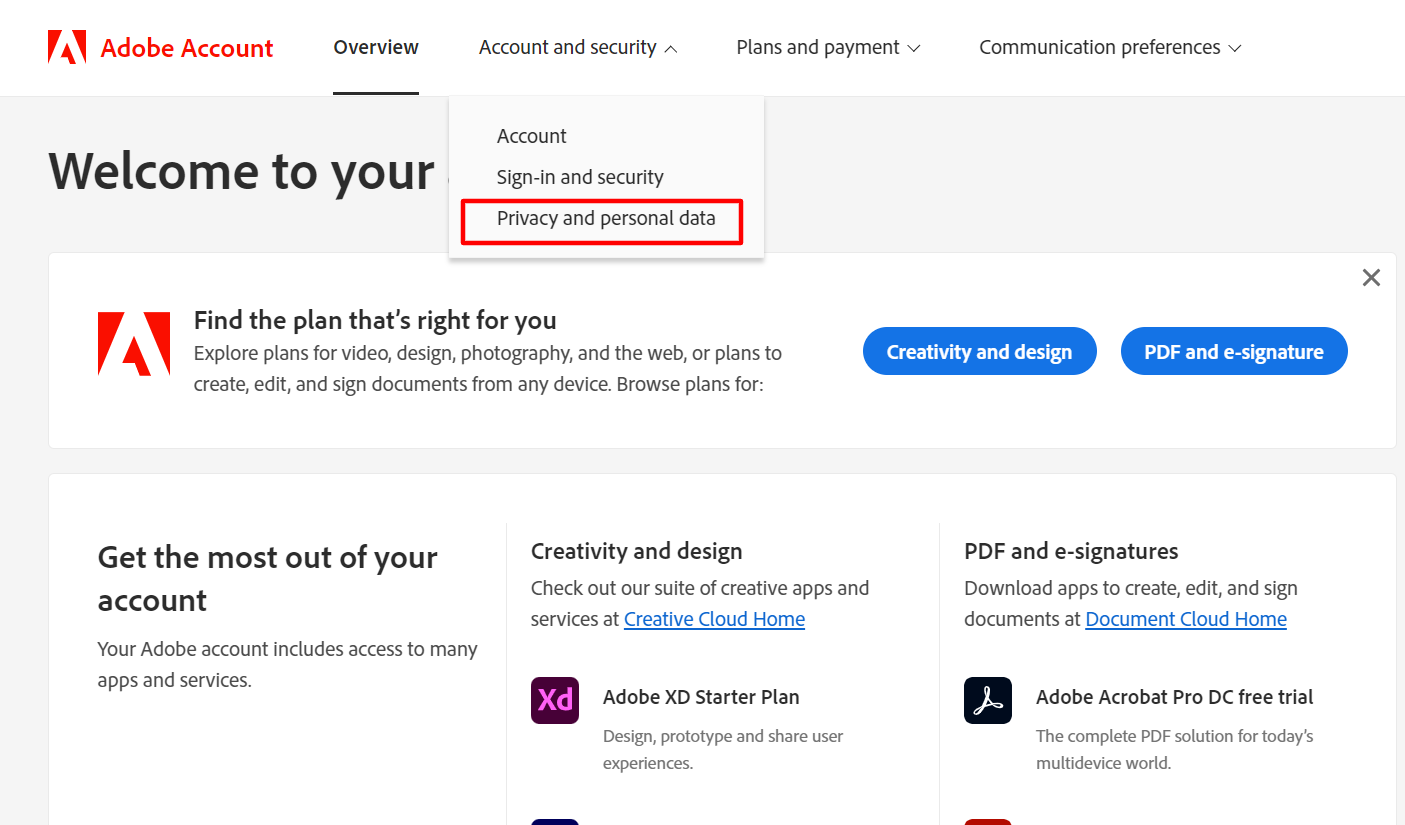The width and height of the screenshot is (1405, 825).
Task: Click the Creativity and design section heading
Action: [637, 551]
